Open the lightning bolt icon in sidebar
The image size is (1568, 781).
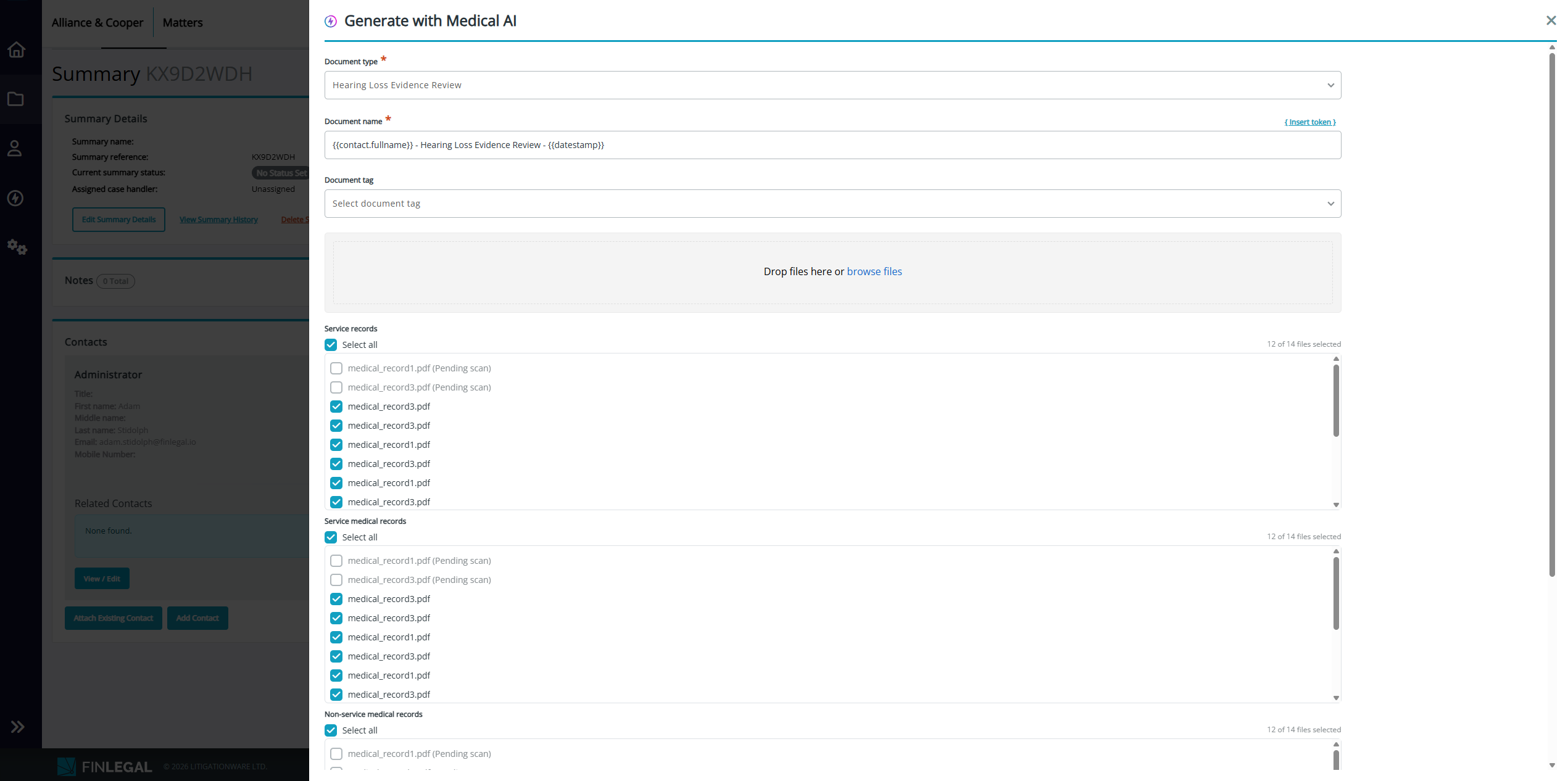(15, 198)
